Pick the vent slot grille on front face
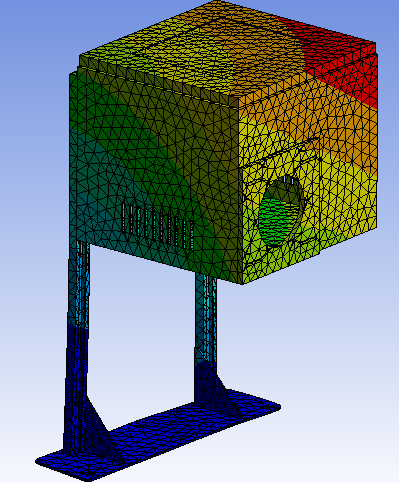The height and width of the screenshot is (483, 399). tap(157, 227)
